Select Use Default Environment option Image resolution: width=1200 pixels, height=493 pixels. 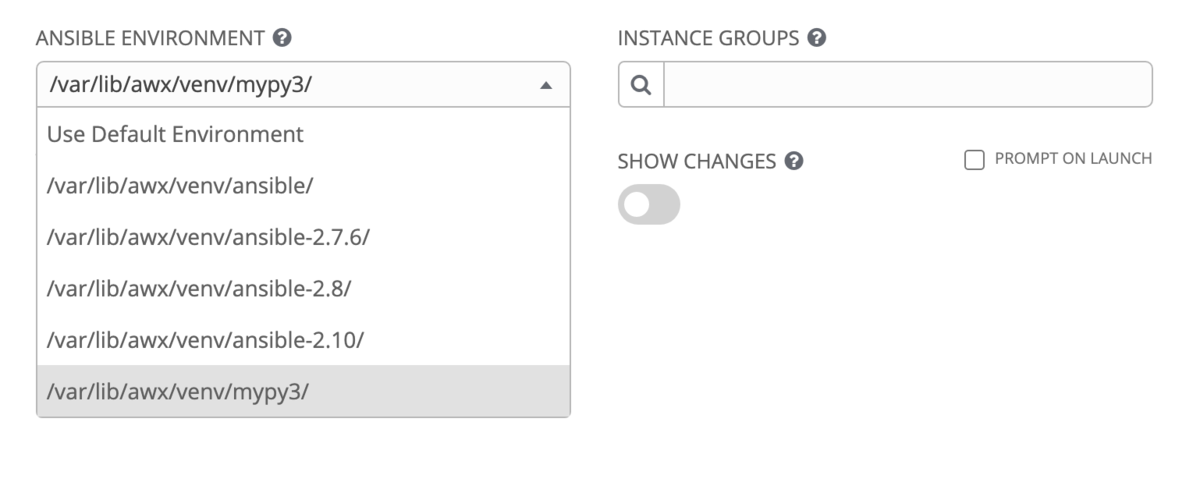coord(303,133)
